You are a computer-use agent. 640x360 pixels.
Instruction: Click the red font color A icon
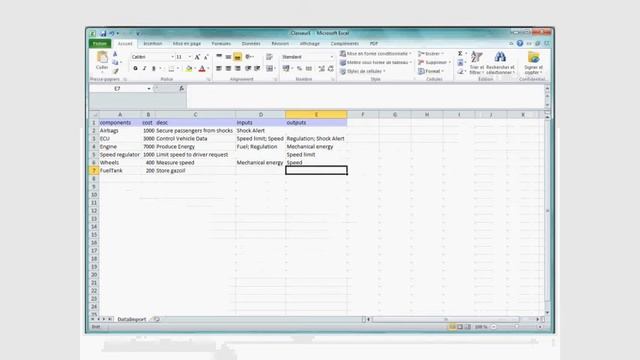(x=202, y=69)
